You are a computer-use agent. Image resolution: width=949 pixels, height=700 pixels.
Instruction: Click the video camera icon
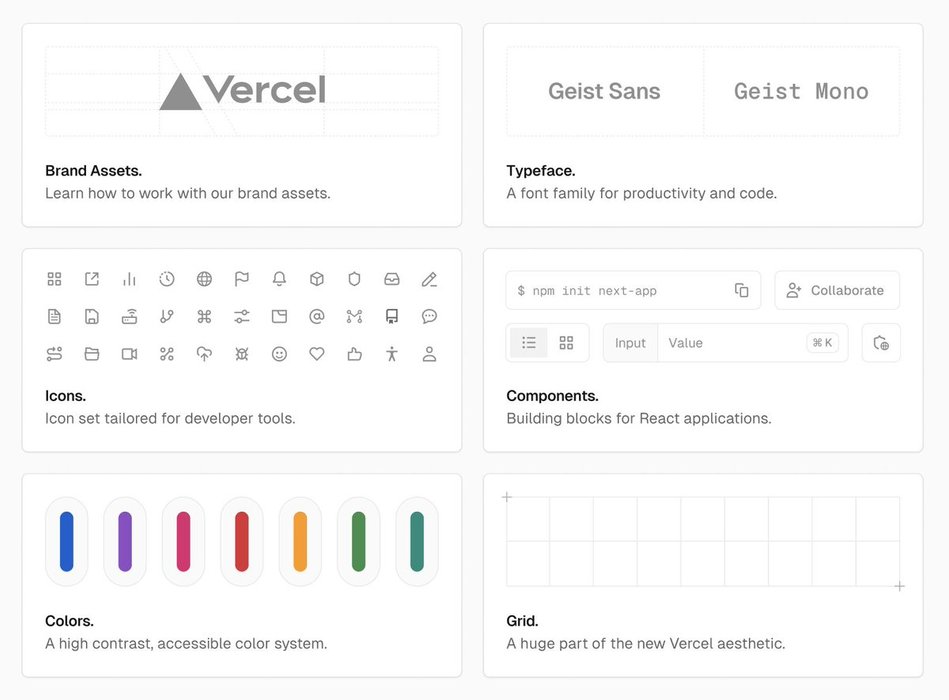(129, 354)
